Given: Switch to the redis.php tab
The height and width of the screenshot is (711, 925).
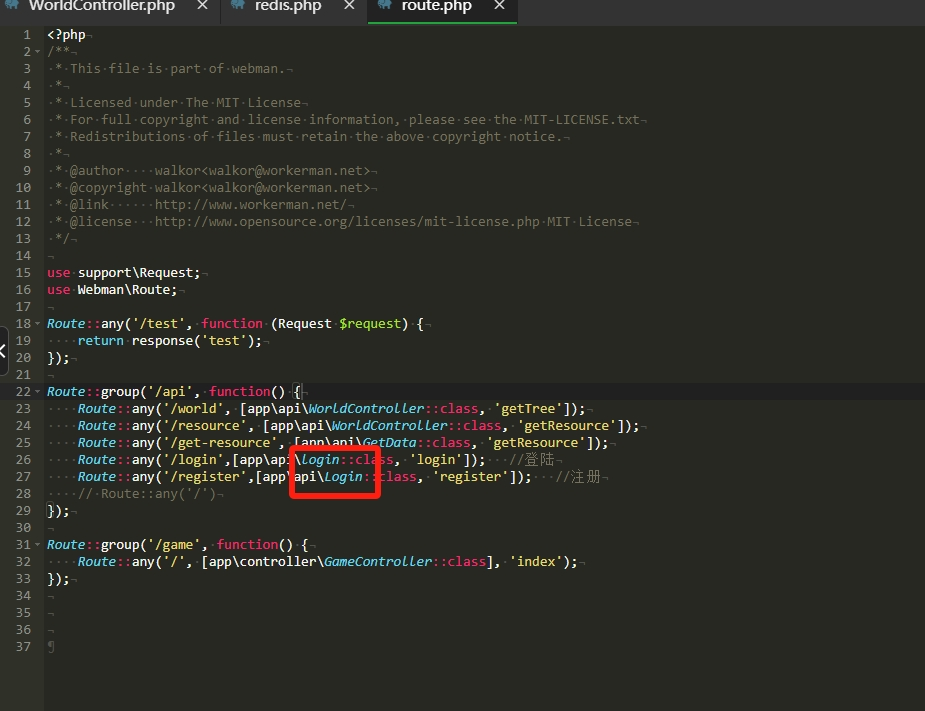Looking at the screenshot, I should (288, 6).
